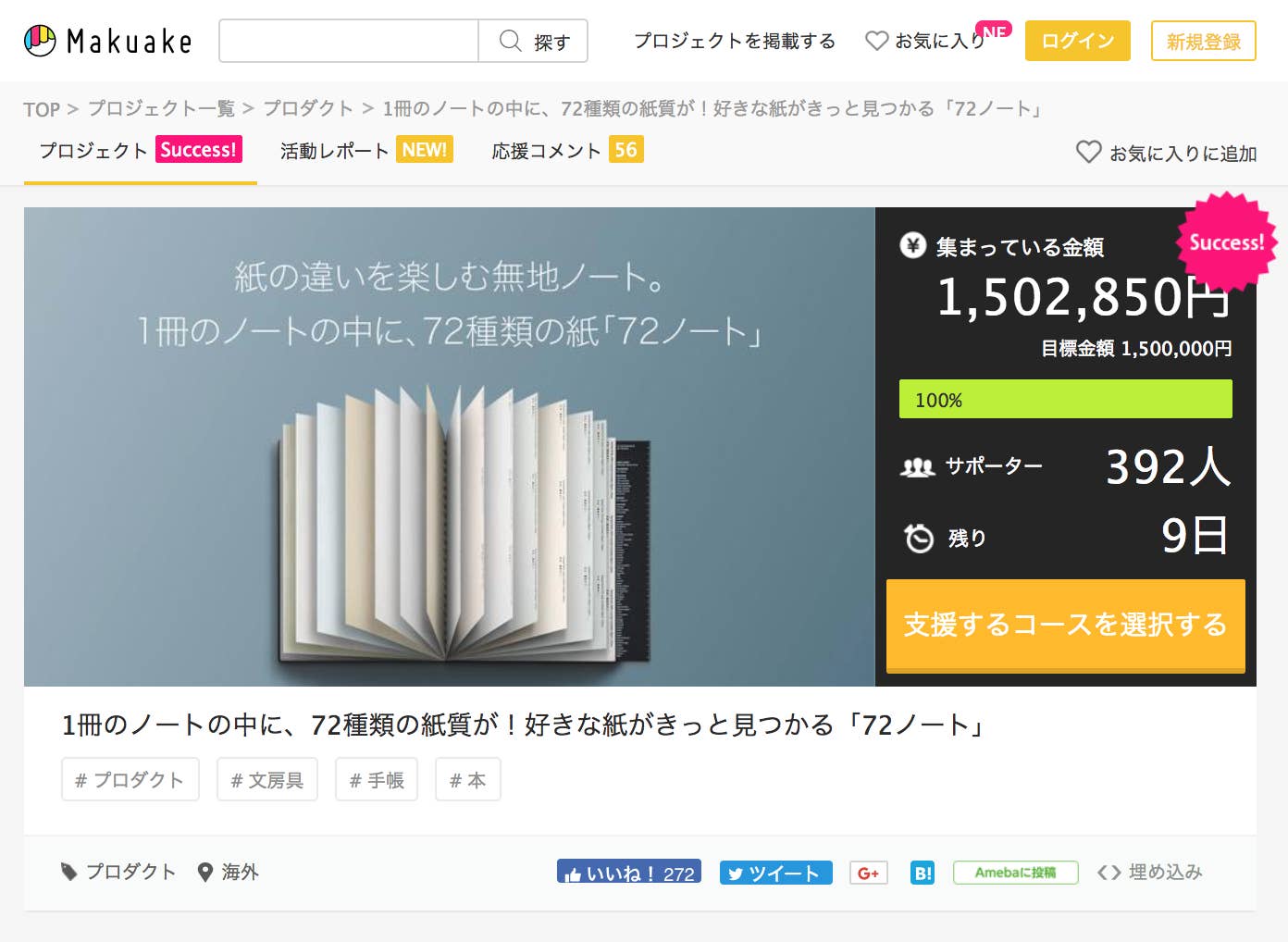
Task: Open プロジェクトを掲載する link
Action: tap(735, 41)
